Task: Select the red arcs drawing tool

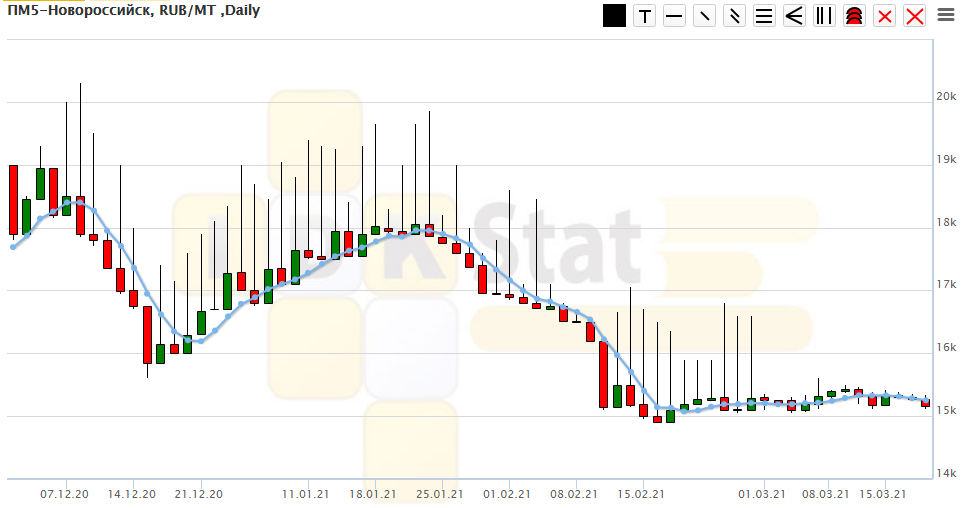Action: (x=854, y=16)
